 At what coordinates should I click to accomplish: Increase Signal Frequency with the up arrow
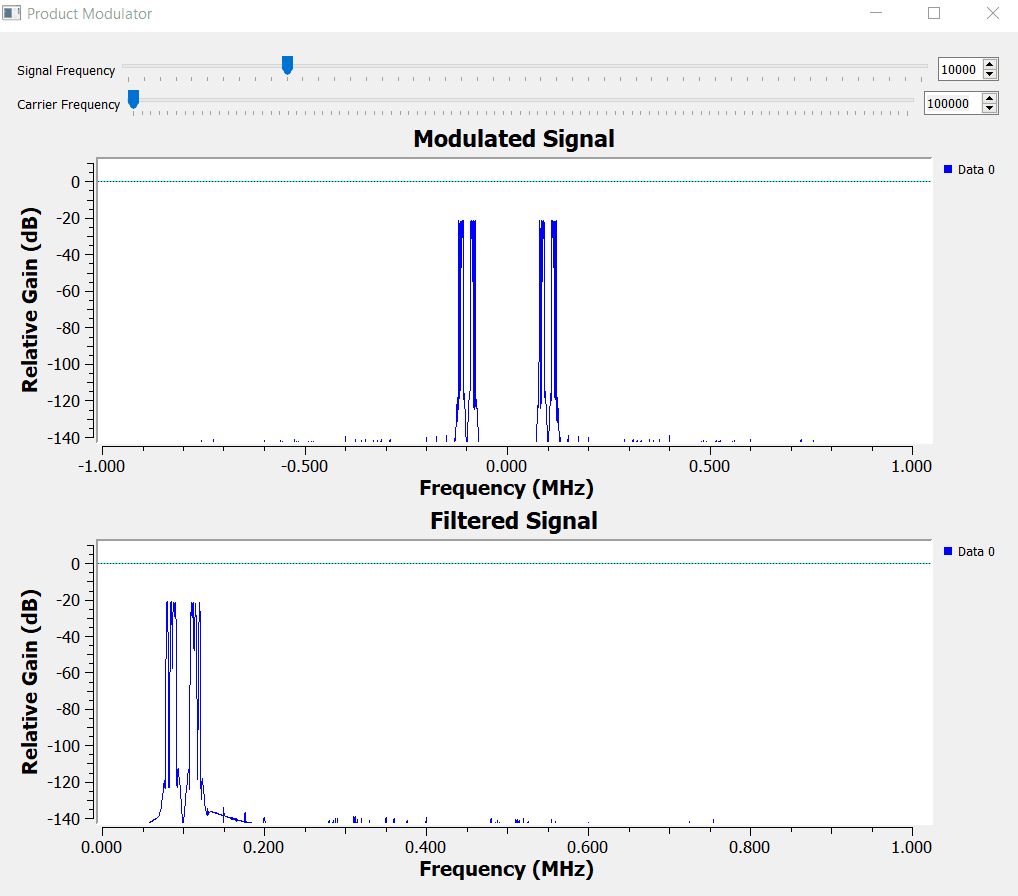pos(990,65)
